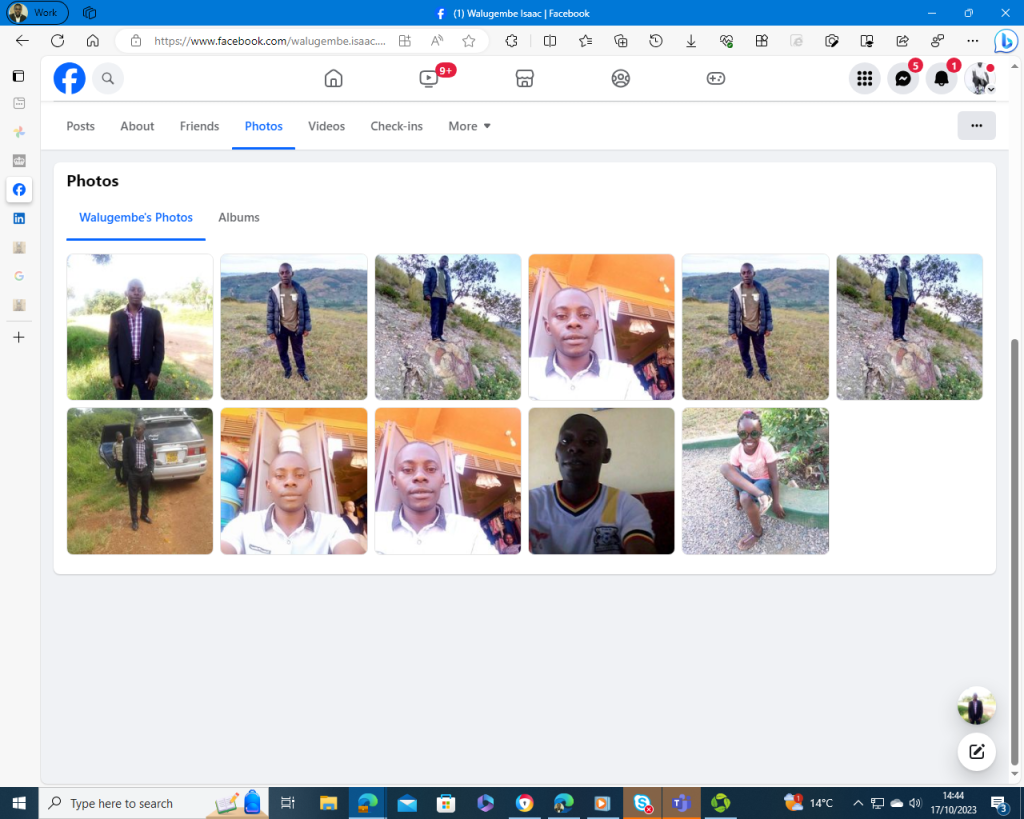Expand the More dropdown in profile tabs

[469, 126]
